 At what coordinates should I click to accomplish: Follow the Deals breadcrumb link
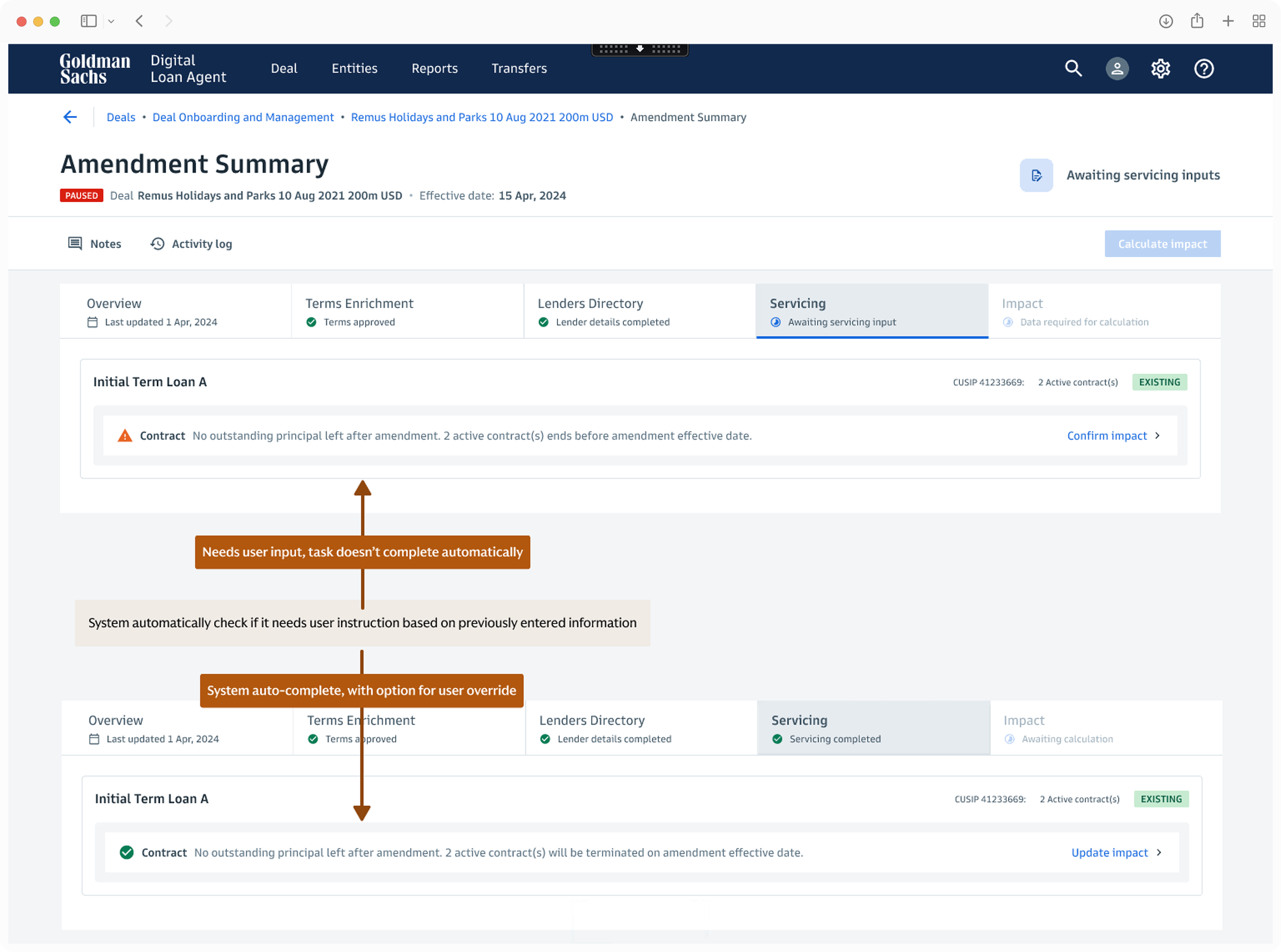tap(121, 117)
